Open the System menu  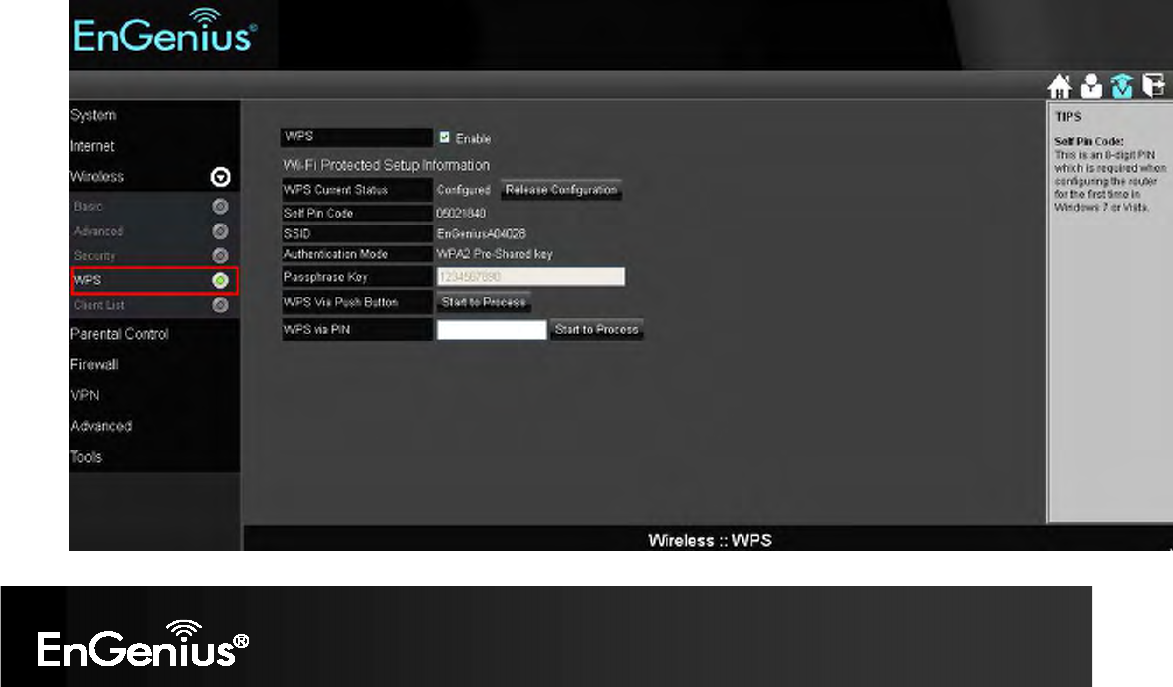click(x=94, y=115)
